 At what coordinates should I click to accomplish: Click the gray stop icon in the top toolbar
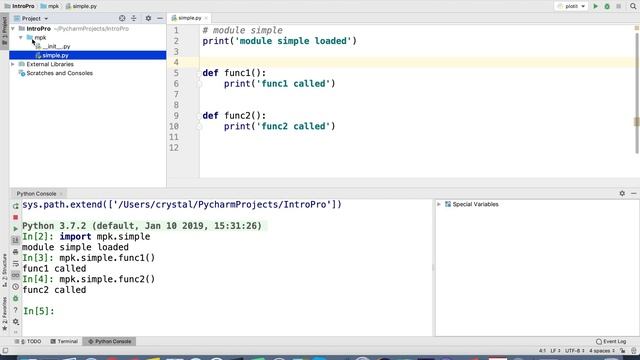coord(618,6)
